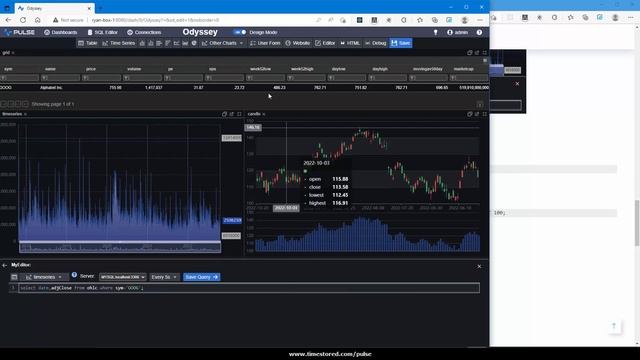Image resolution: width=640 pixels, height=360 pixels.
Task: Open the Dashboards menu
Action: tap(60, 32)
